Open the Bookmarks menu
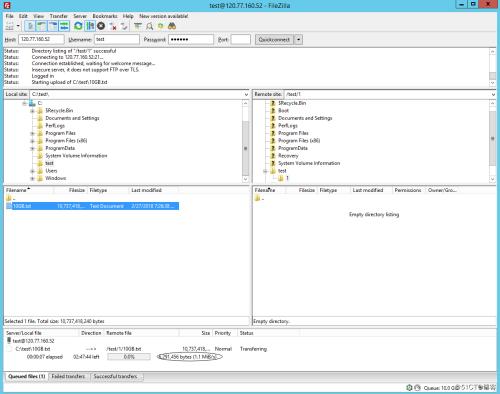The height and width of the screenshot is (394, 500). (x=105, y=16)
